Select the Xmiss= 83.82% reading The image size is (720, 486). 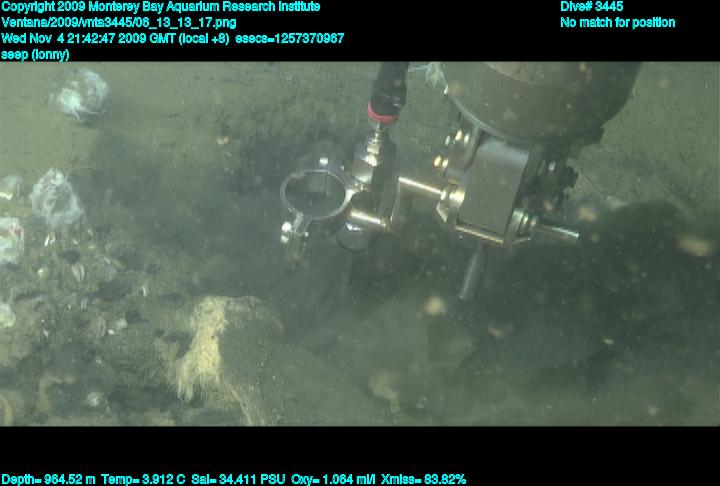click(x=423, y=480)
